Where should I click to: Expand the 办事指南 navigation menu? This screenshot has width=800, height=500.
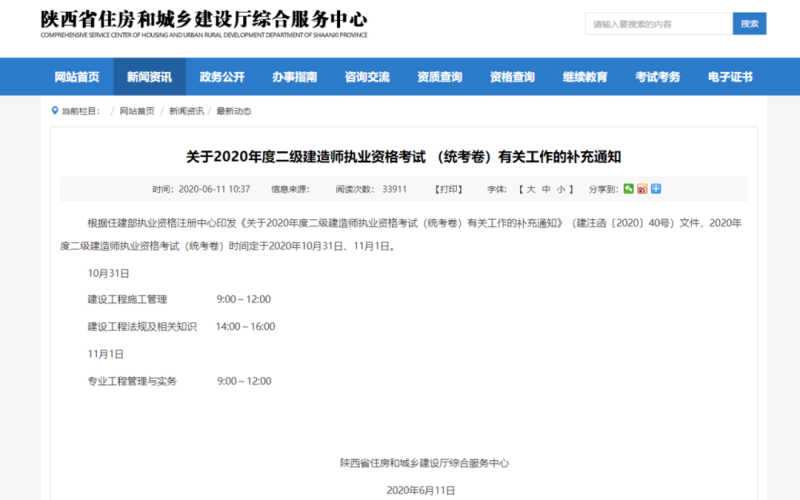(x=294, y=77)
